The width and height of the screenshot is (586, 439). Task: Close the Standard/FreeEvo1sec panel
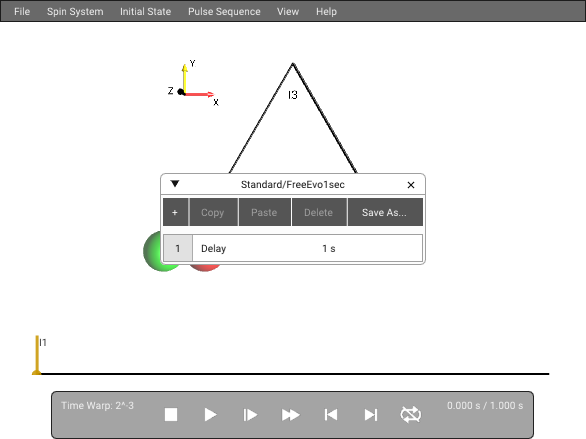point(411,185)
